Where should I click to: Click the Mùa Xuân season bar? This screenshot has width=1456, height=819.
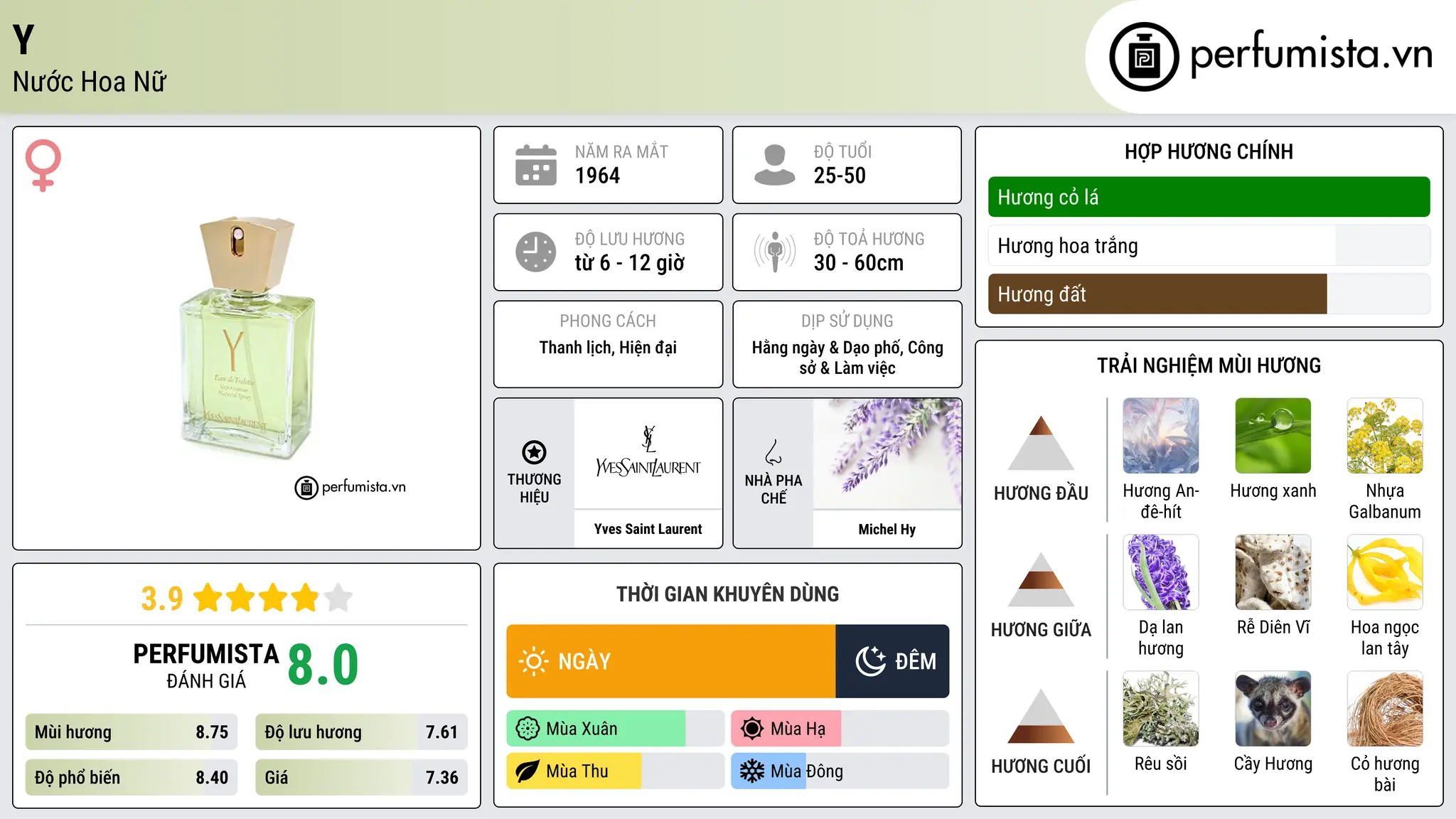(x=616, y=729)
